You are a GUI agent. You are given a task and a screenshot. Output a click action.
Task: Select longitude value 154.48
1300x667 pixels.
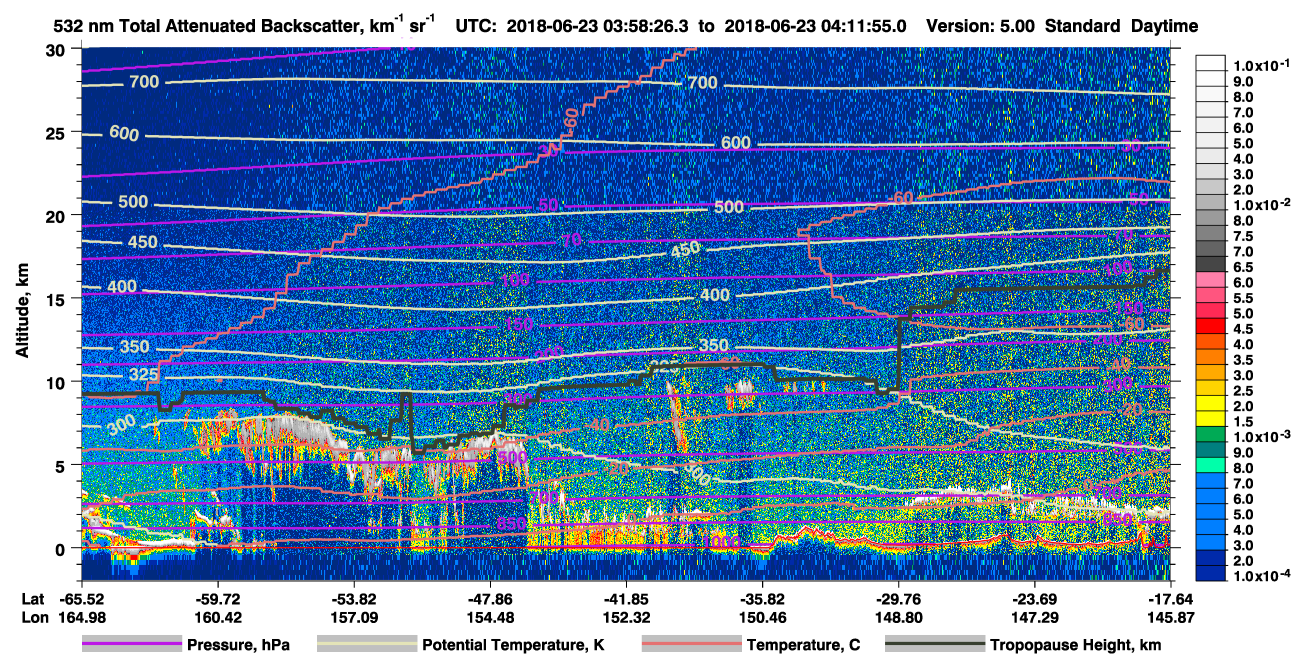(x=490, y=616)
